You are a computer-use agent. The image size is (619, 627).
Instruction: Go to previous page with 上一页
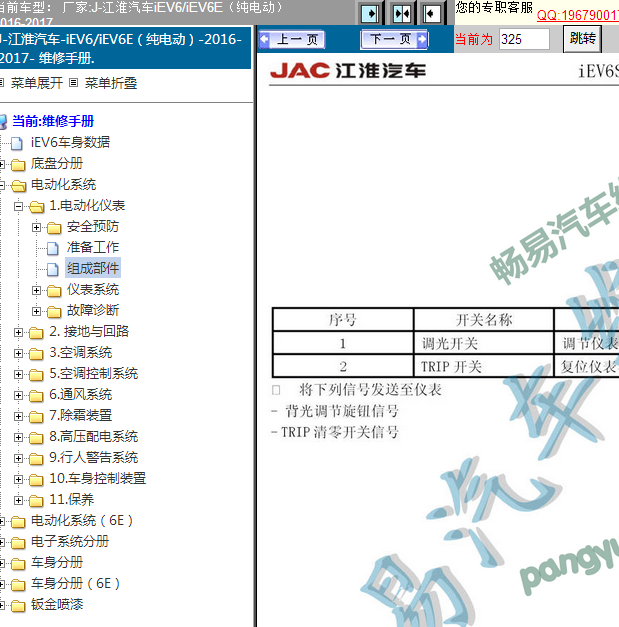click(292, 39)
